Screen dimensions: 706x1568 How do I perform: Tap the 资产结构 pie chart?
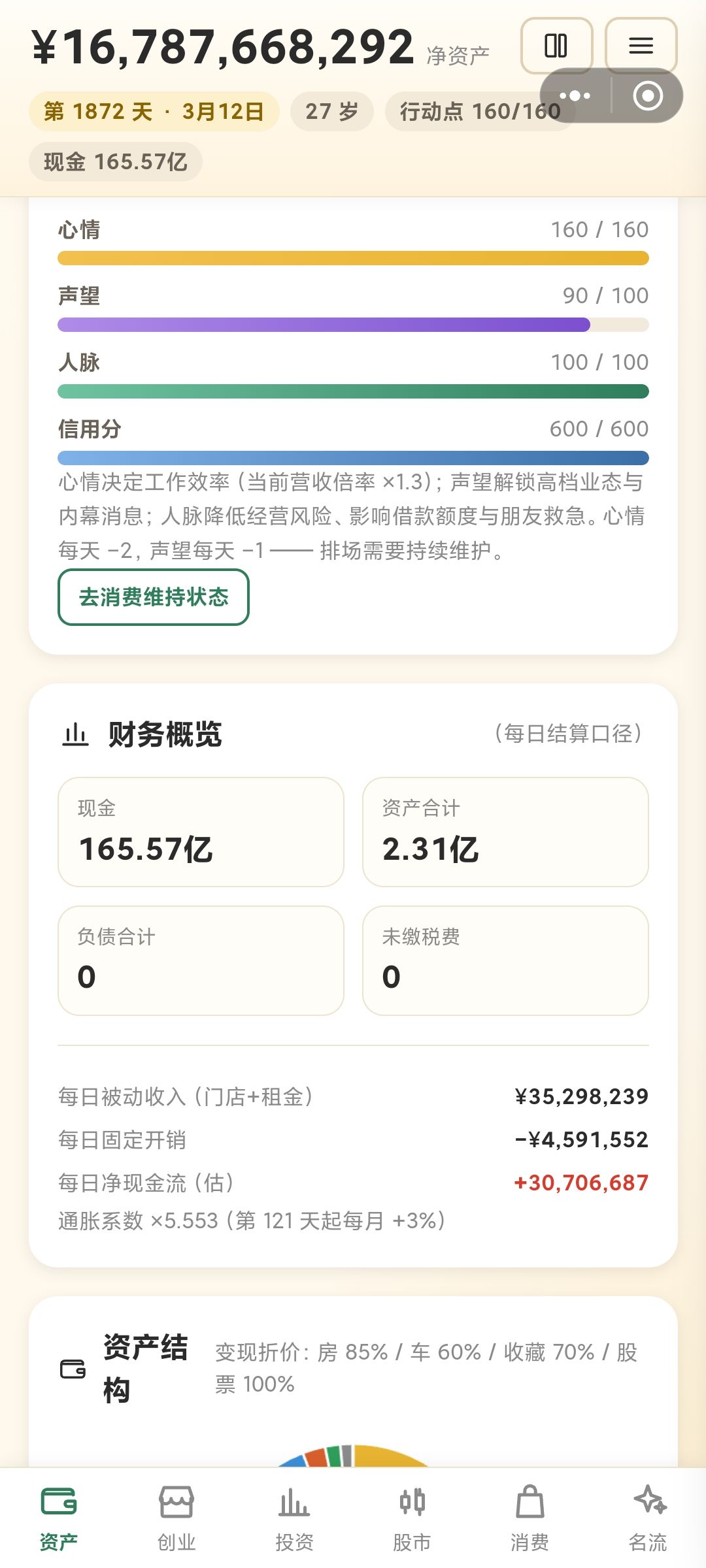(353, 1456)
